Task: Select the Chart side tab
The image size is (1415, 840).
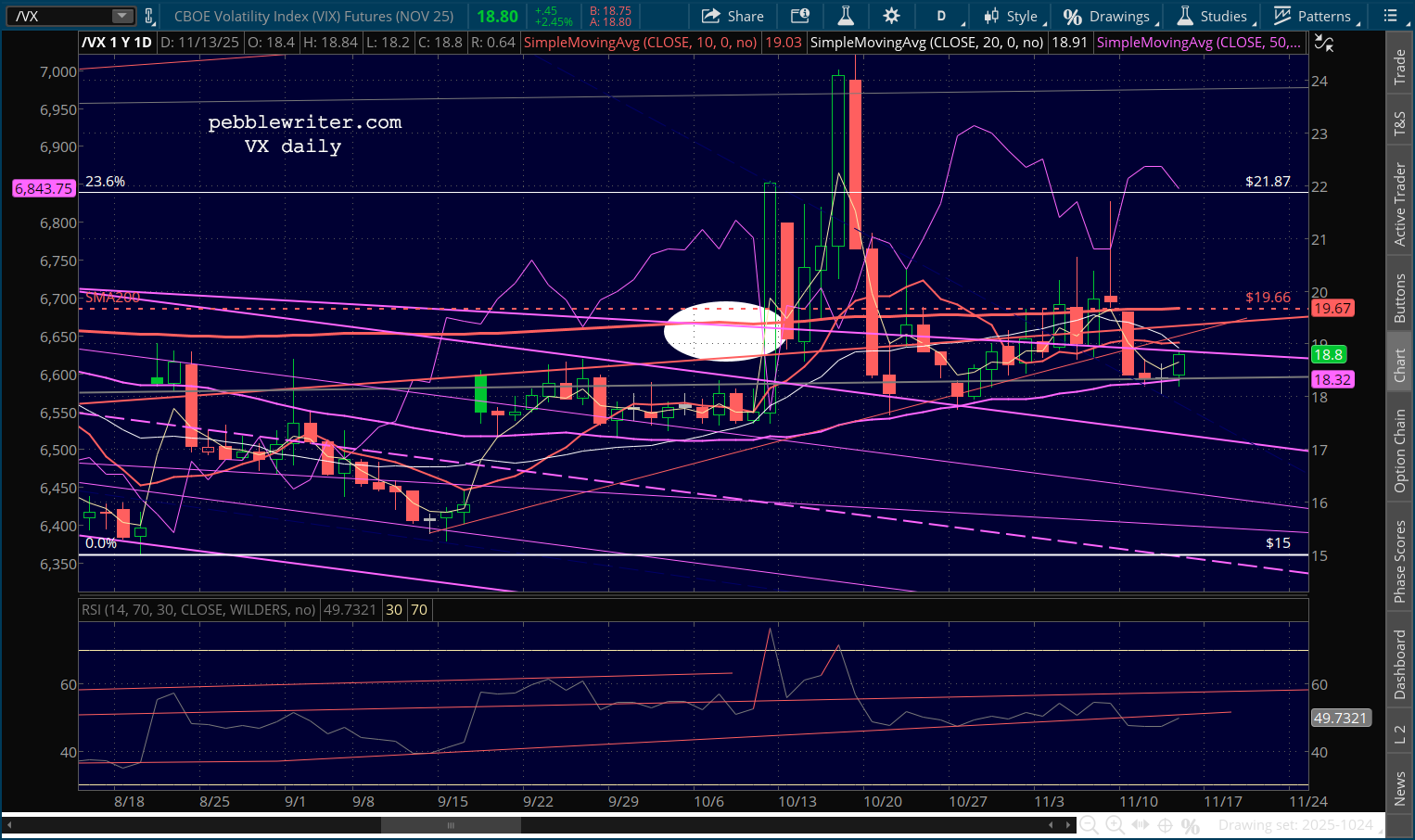Action: coord(1400,365)
